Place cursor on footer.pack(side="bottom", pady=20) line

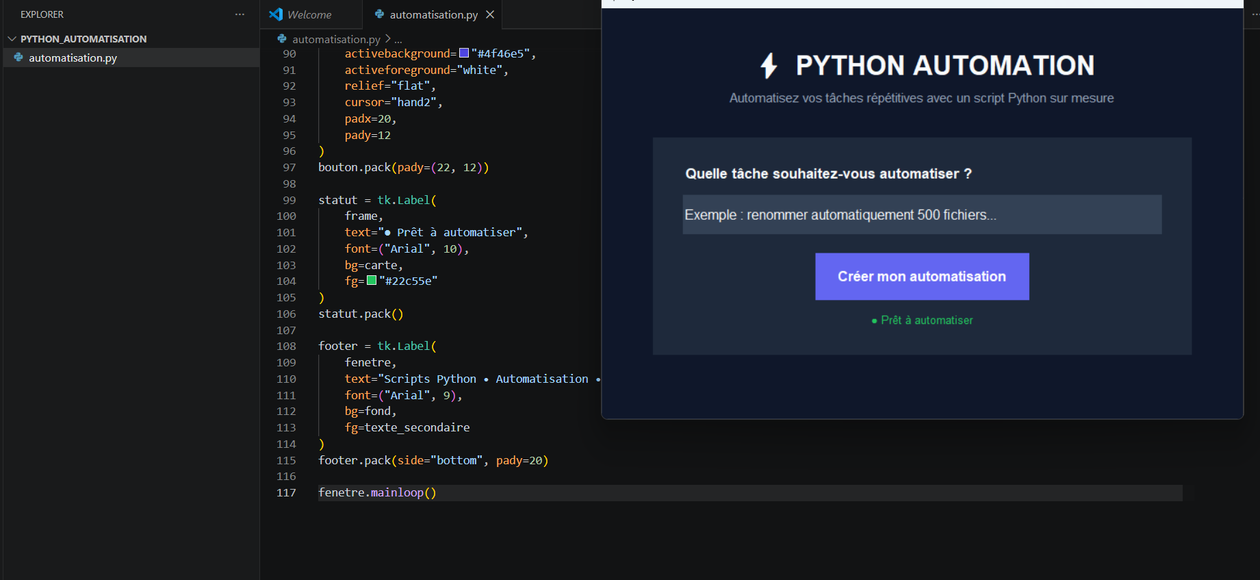click(x=433, y=460)
